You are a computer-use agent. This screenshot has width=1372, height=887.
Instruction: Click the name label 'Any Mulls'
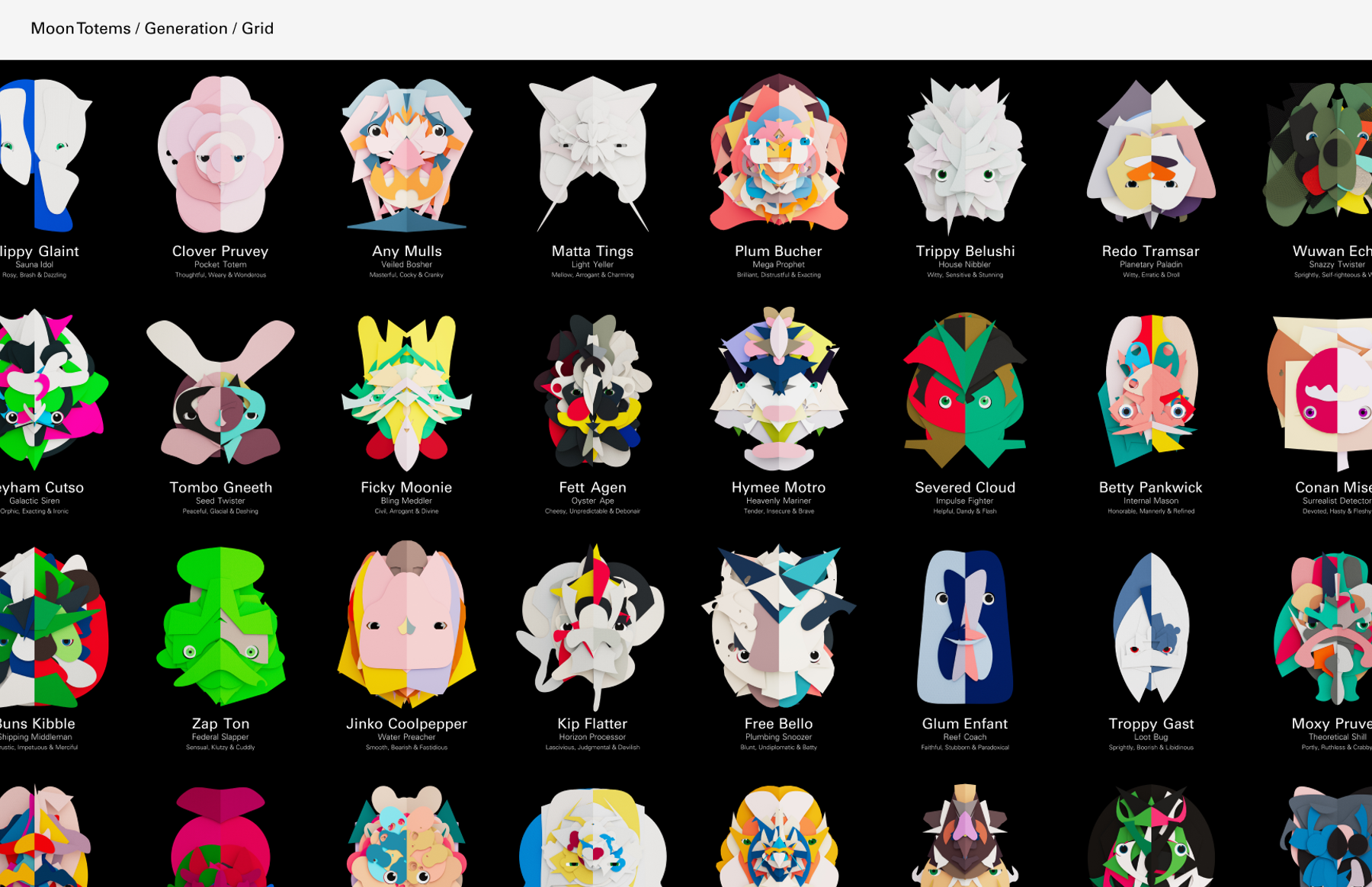click(406, 251)
